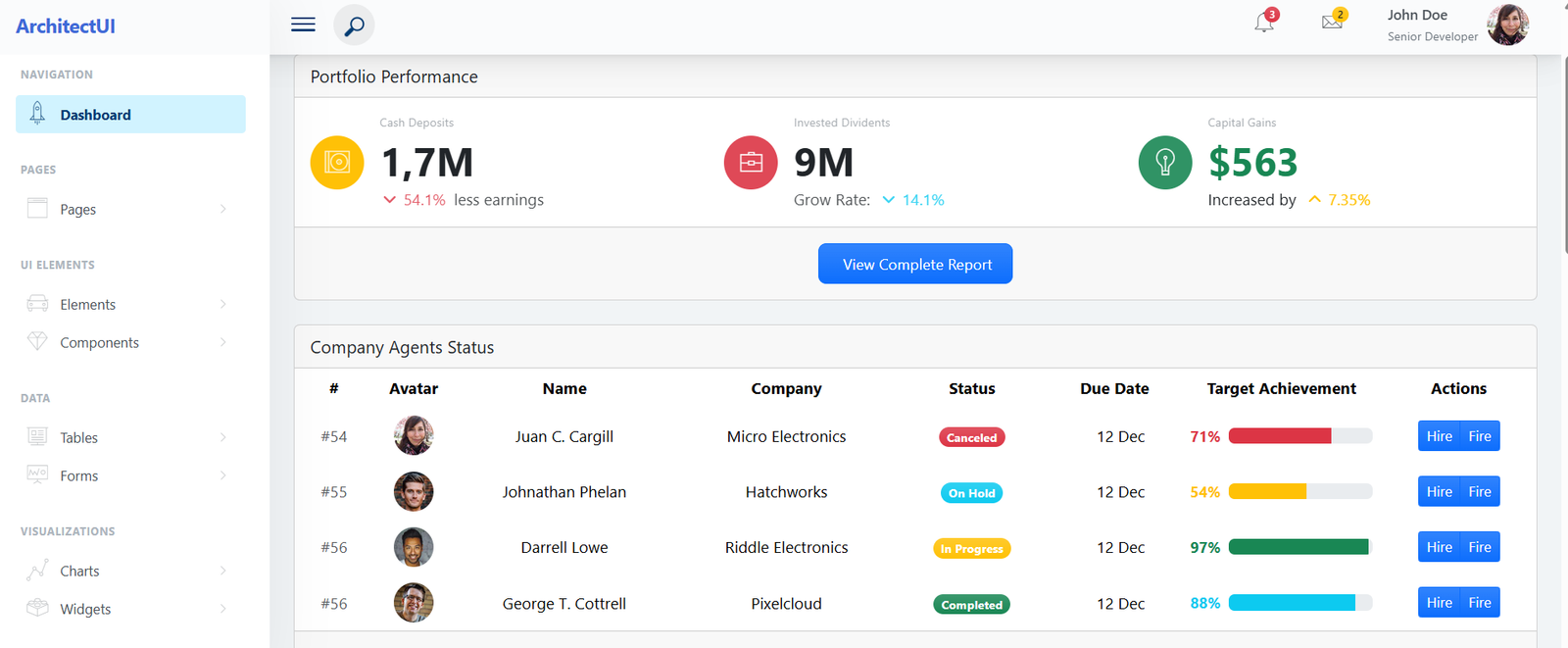Click the Completed status badge

tap(971, 605)
